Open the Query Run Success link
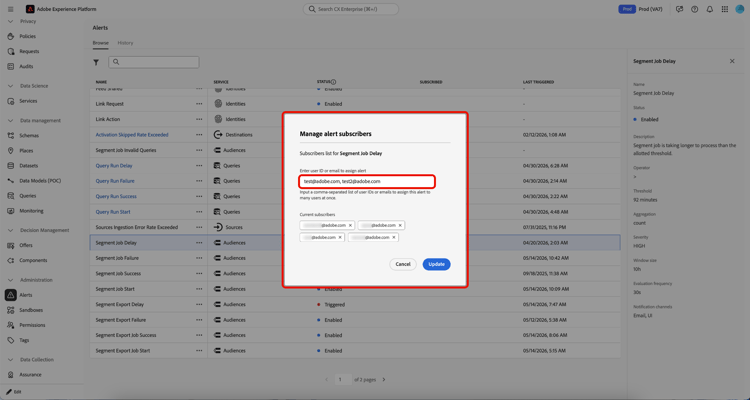Screen dimensions: 750x400 coord(116,196)
